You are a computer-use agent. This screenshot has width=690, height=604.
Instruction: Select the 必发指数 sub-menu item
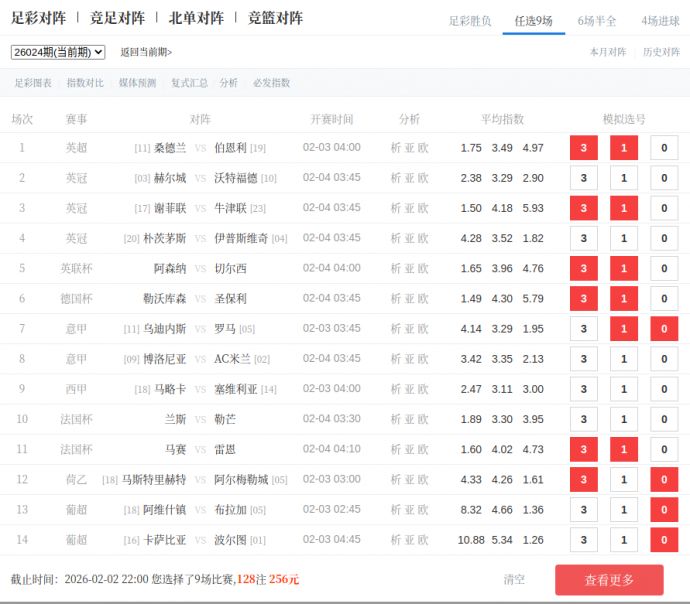pos(271,83)
